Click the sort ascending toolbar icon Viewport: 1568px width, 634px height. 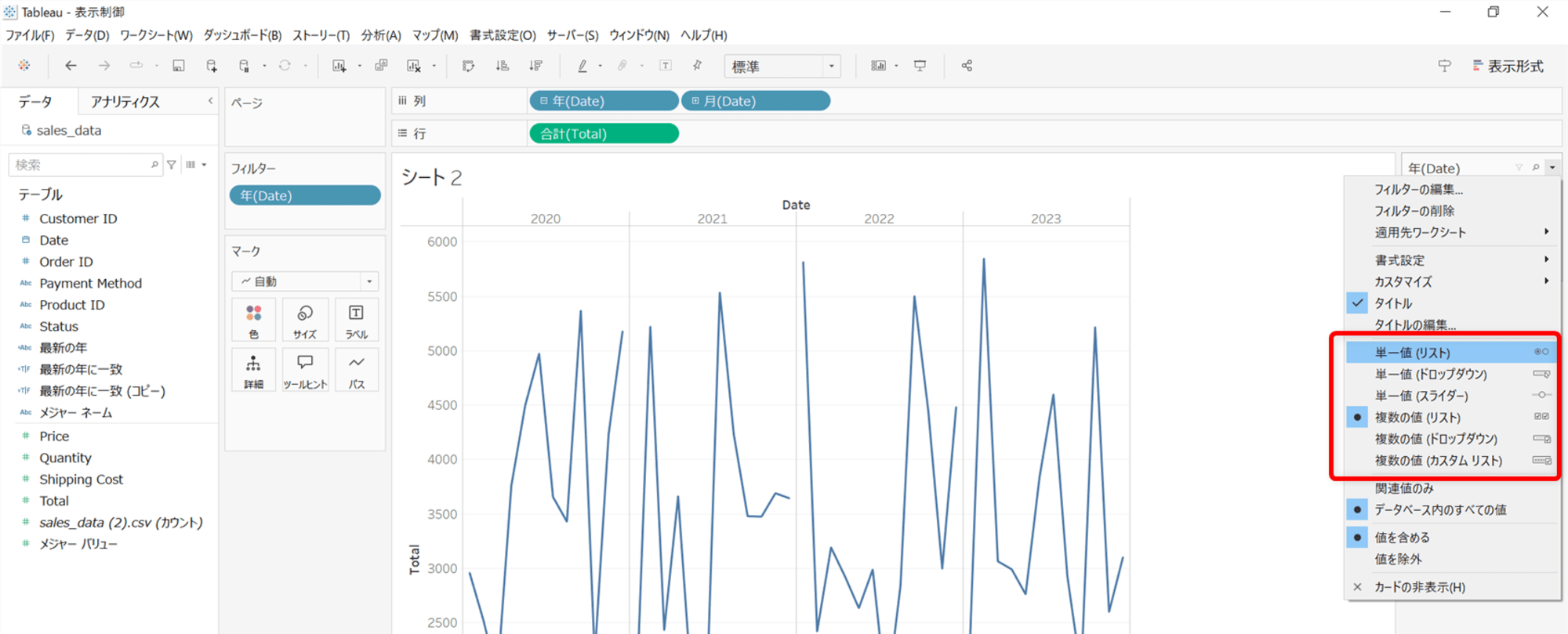502,66
